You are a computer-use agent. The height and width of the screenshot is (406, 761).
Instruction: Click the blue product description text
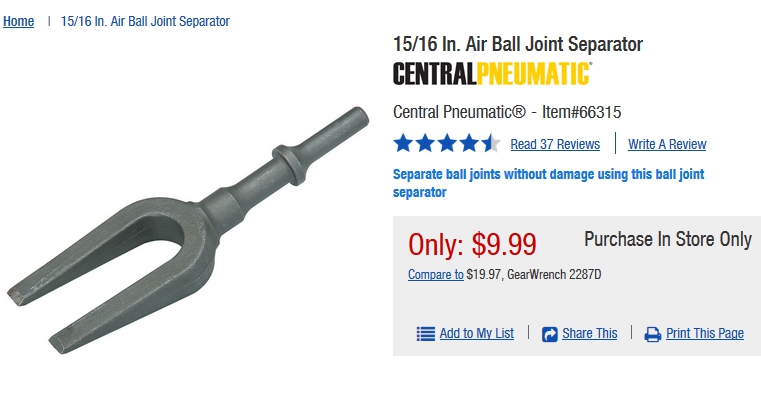[x=549, y=183]
